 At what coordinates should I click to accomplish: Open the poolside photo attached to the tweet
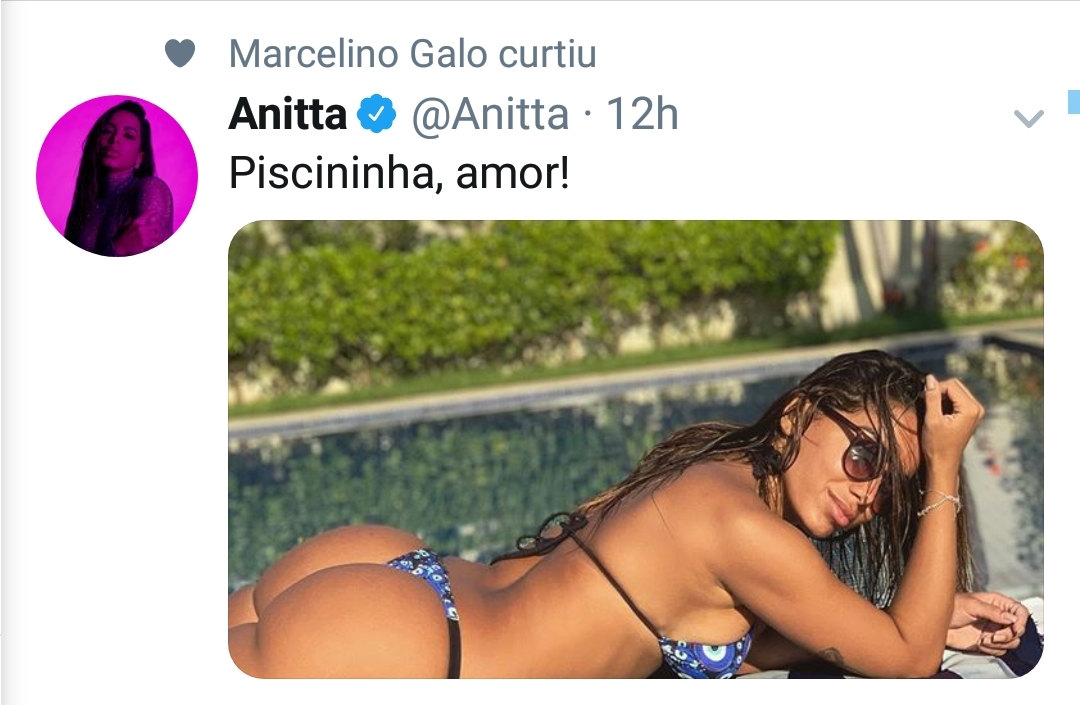pos(636,450)
